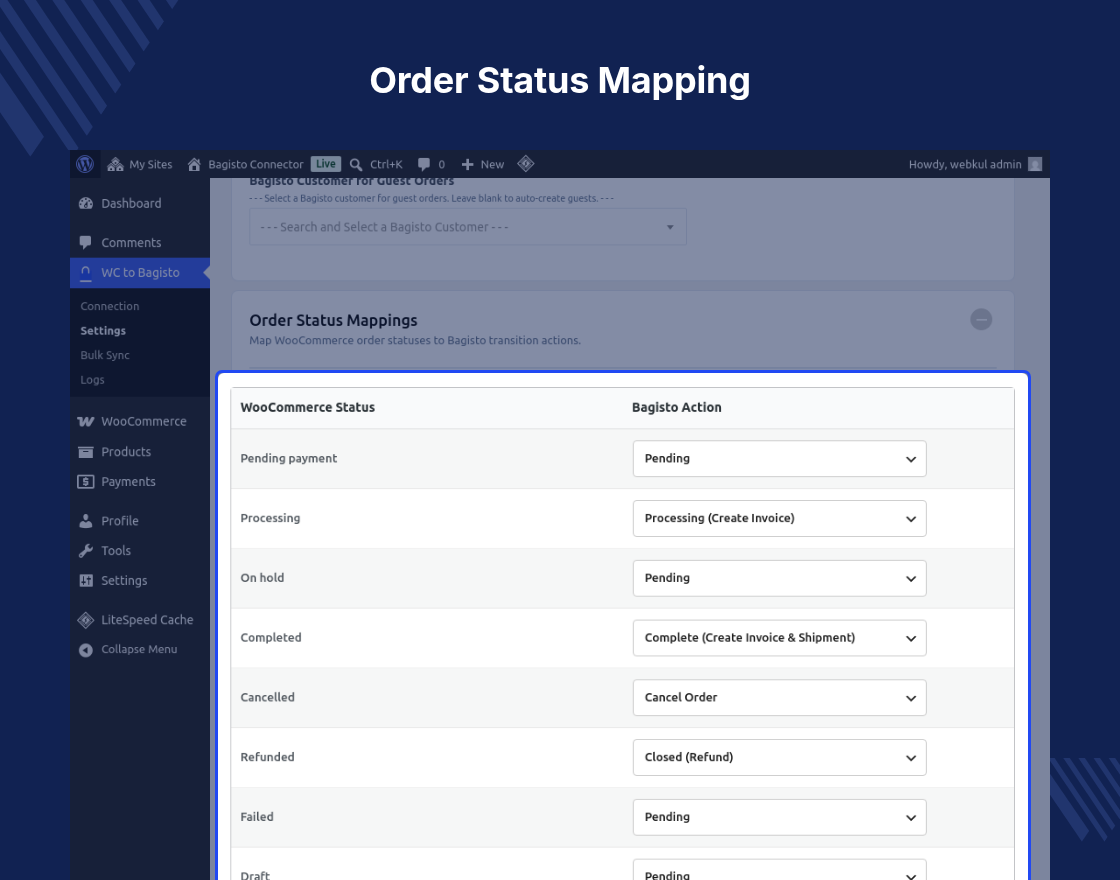The image size is (1120, 880).
Task: Click the Comments speech bubble sidebar icon
Action: [x=86, y=243]
